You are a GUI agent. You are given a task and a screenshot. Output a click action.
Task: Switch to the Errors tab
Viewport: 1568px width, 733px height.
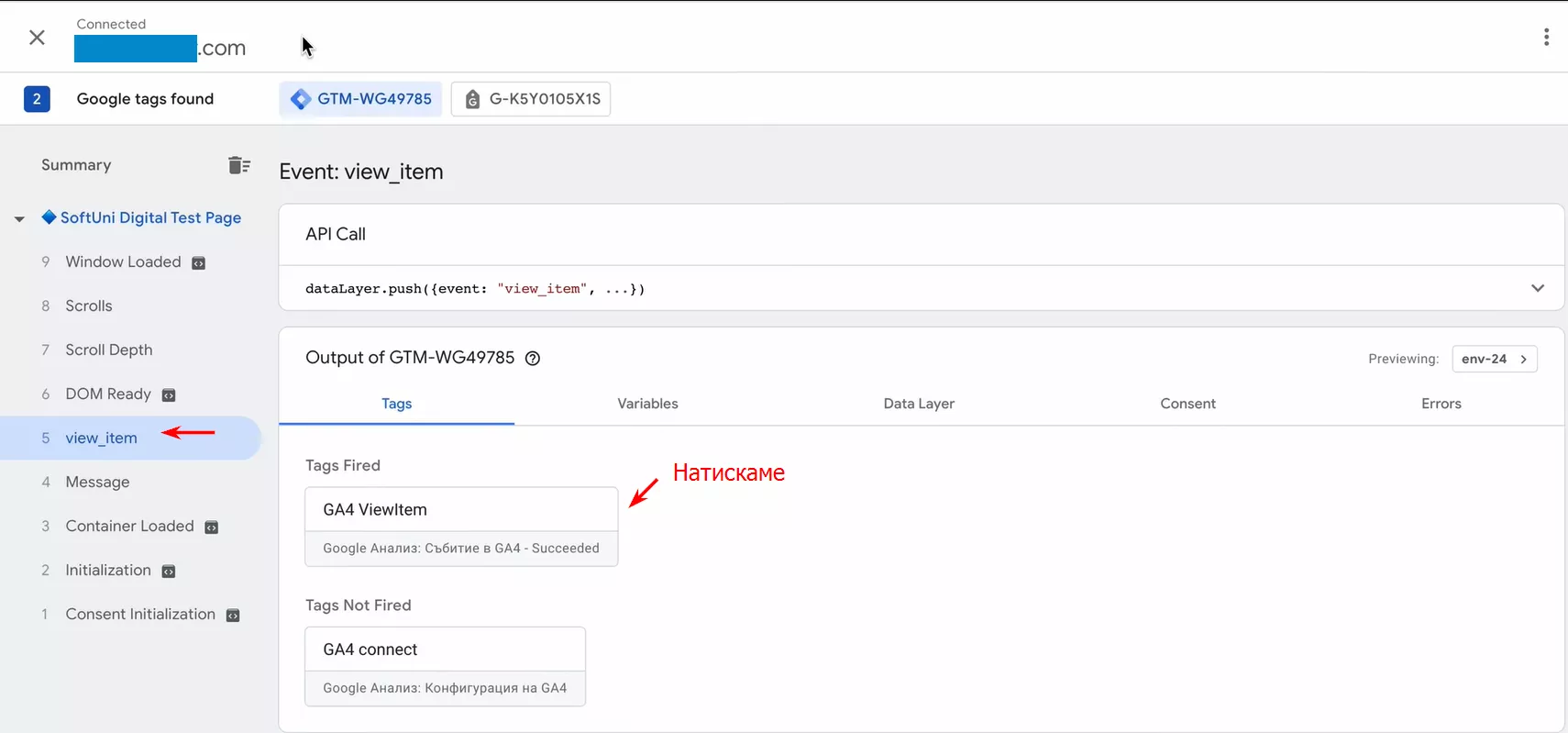coord(1441,404)
